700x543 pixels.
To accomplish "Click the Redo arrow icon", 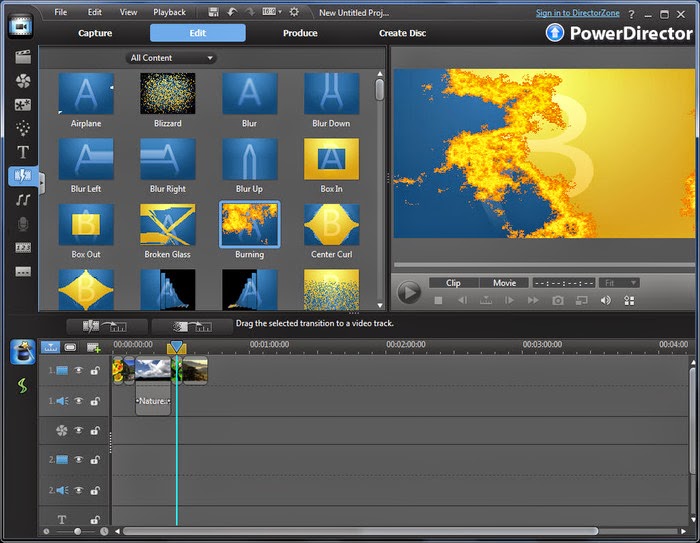I will (250, 12).
